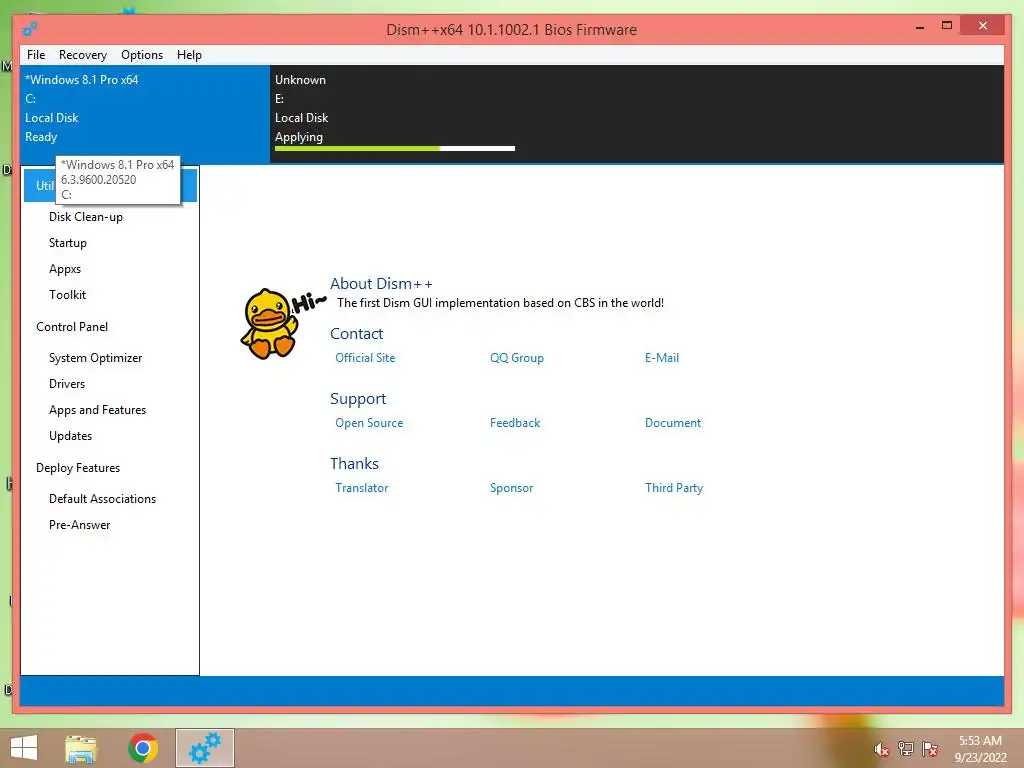
Task: Click the Open Source link
Action: click(x=369, y=423)
